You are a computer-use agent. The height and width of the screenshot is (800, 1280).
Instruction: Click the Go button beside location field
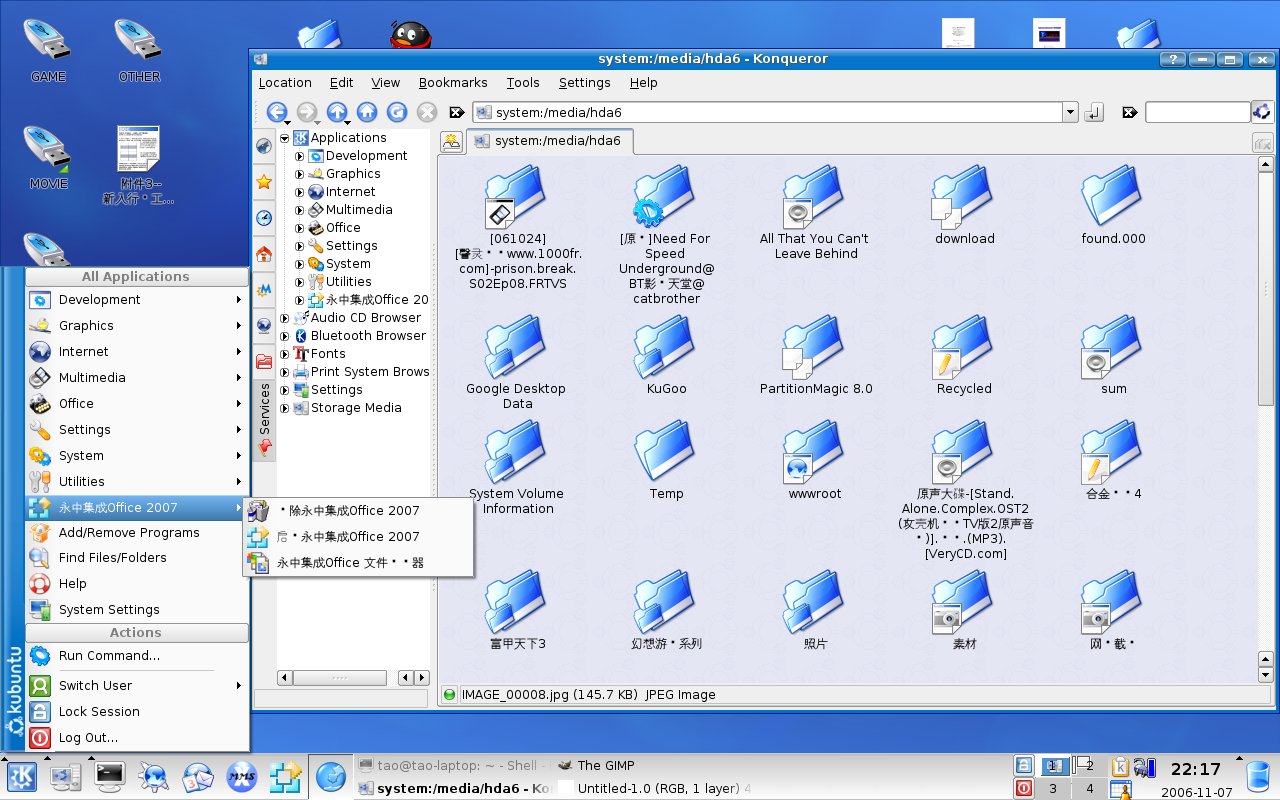point(1094,112)
